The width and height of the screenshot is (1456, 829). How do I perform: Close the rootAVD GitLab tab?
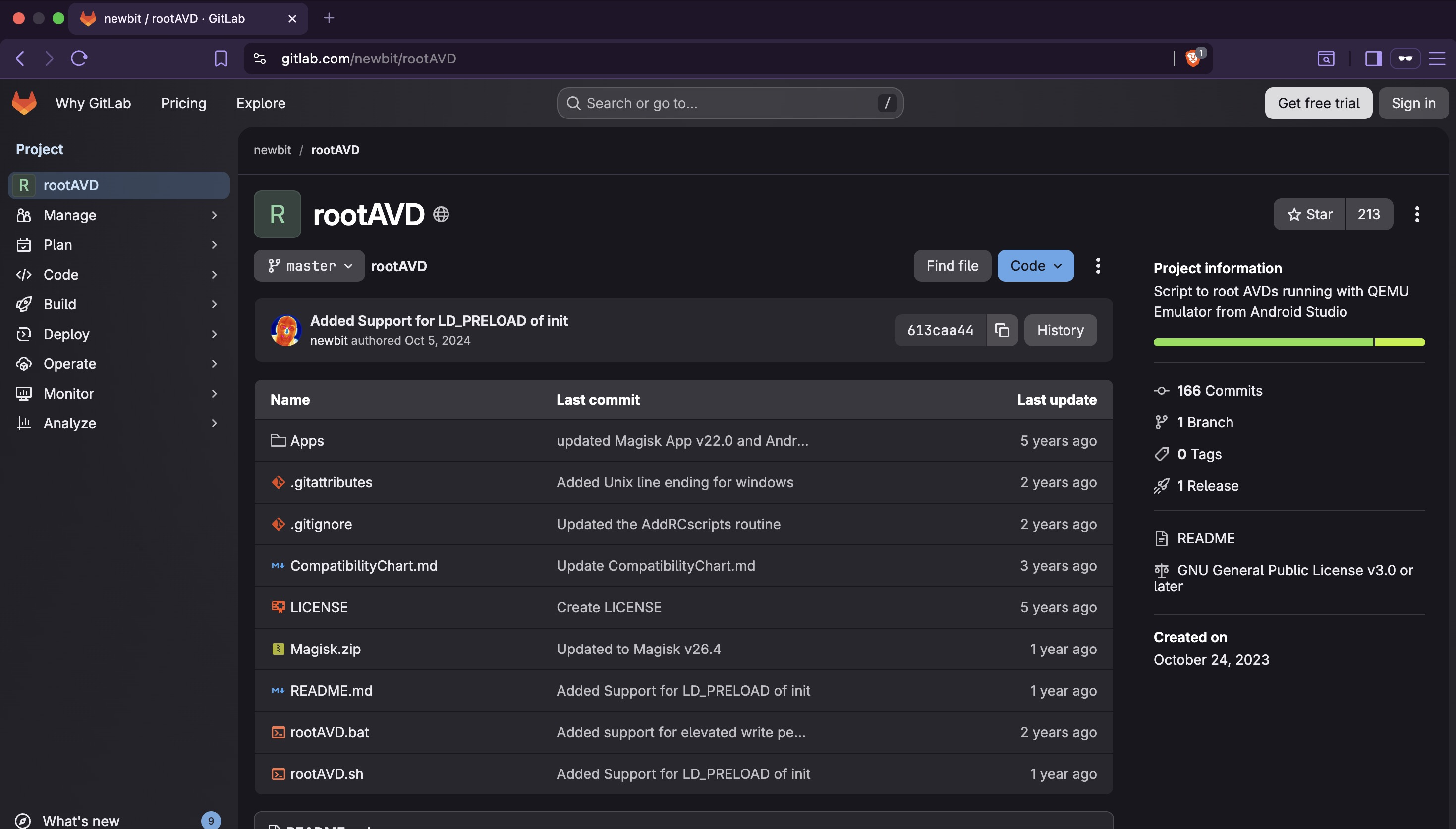click(x=292, y=18)
